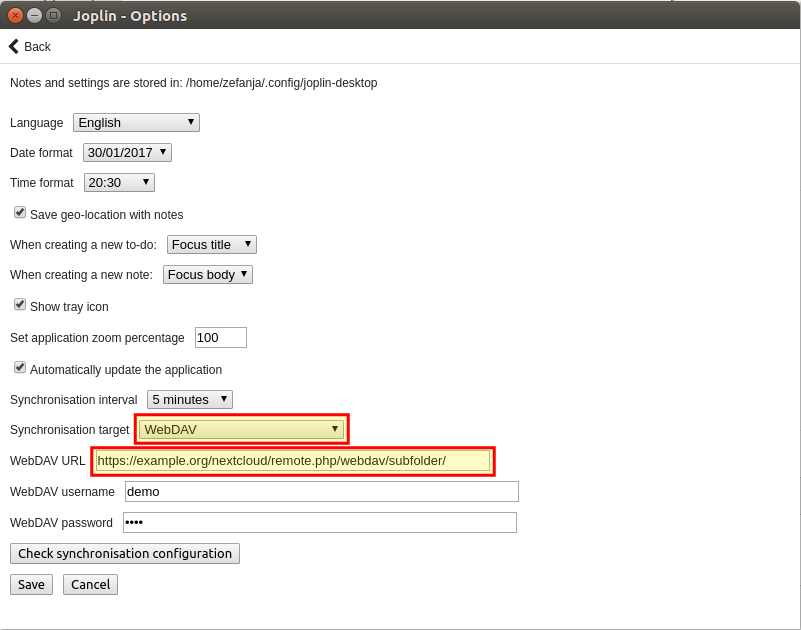Screen dimensions: 801x630
Task: Open the Synchronisation interval dropdown
Action: click(190, 400)
